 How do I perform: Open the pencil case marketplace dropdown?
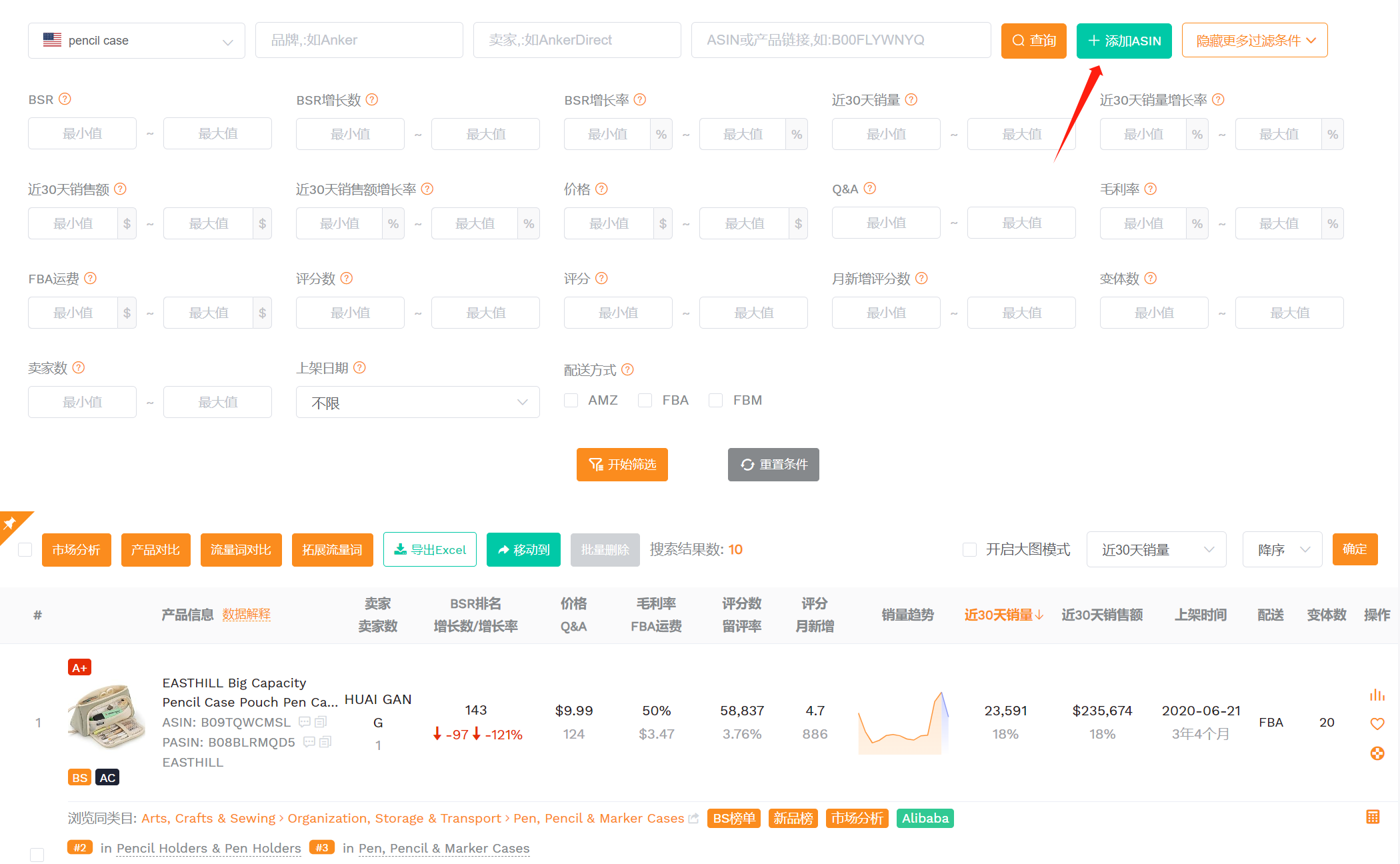coord(137,41)
